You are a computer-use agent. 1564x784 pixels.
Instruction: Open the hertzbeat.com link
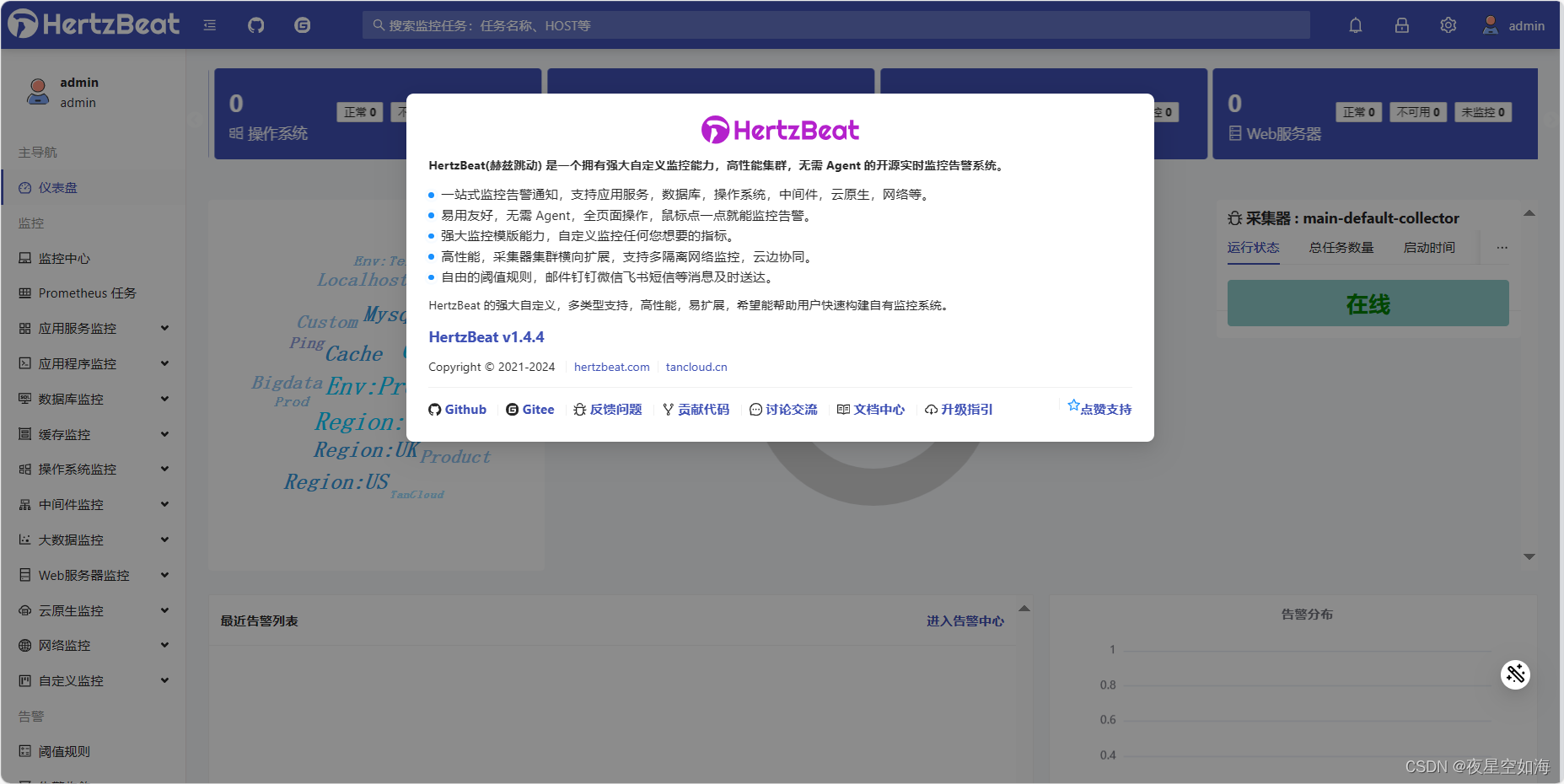(611, 367)
